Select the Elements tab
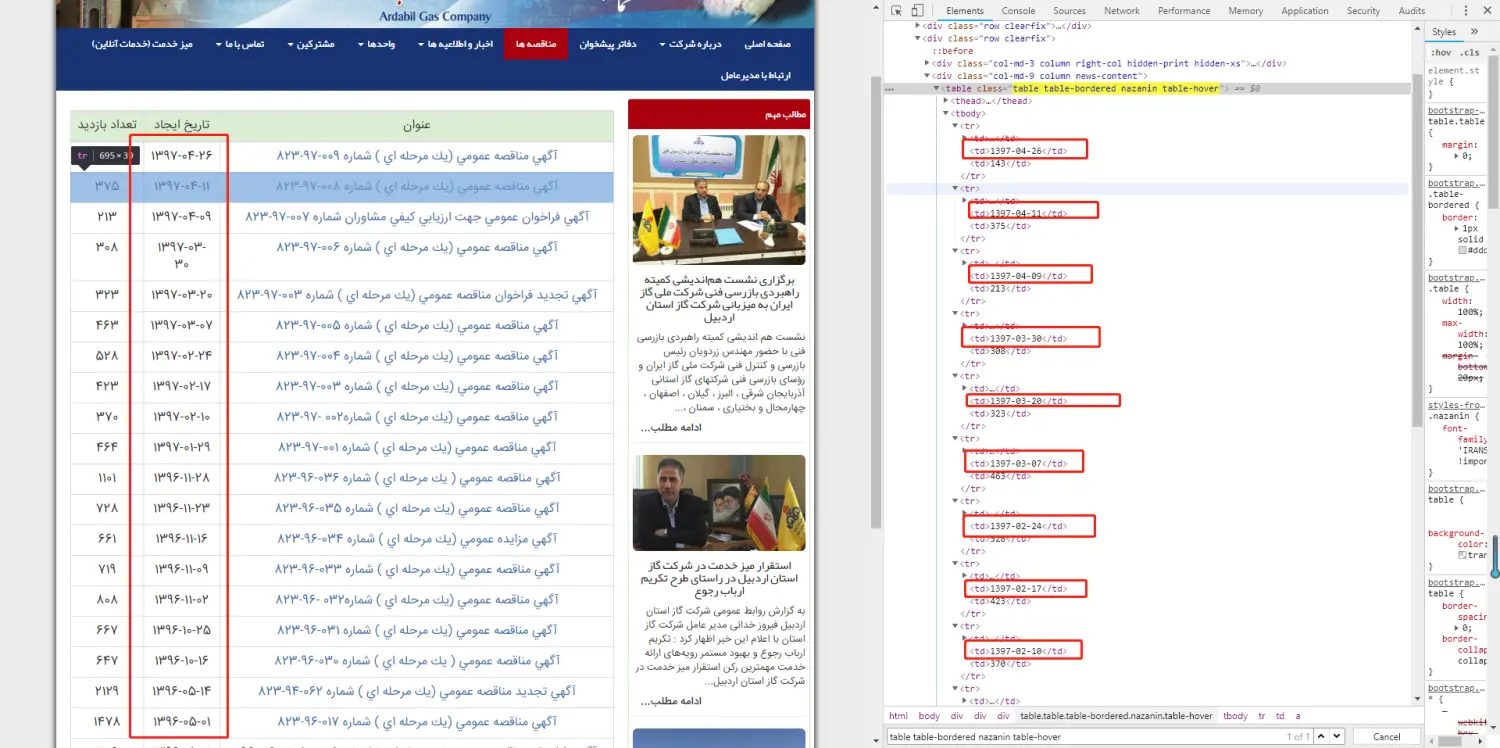The image size is (1500, 748). pyautogui.click(x=965, y=11)
